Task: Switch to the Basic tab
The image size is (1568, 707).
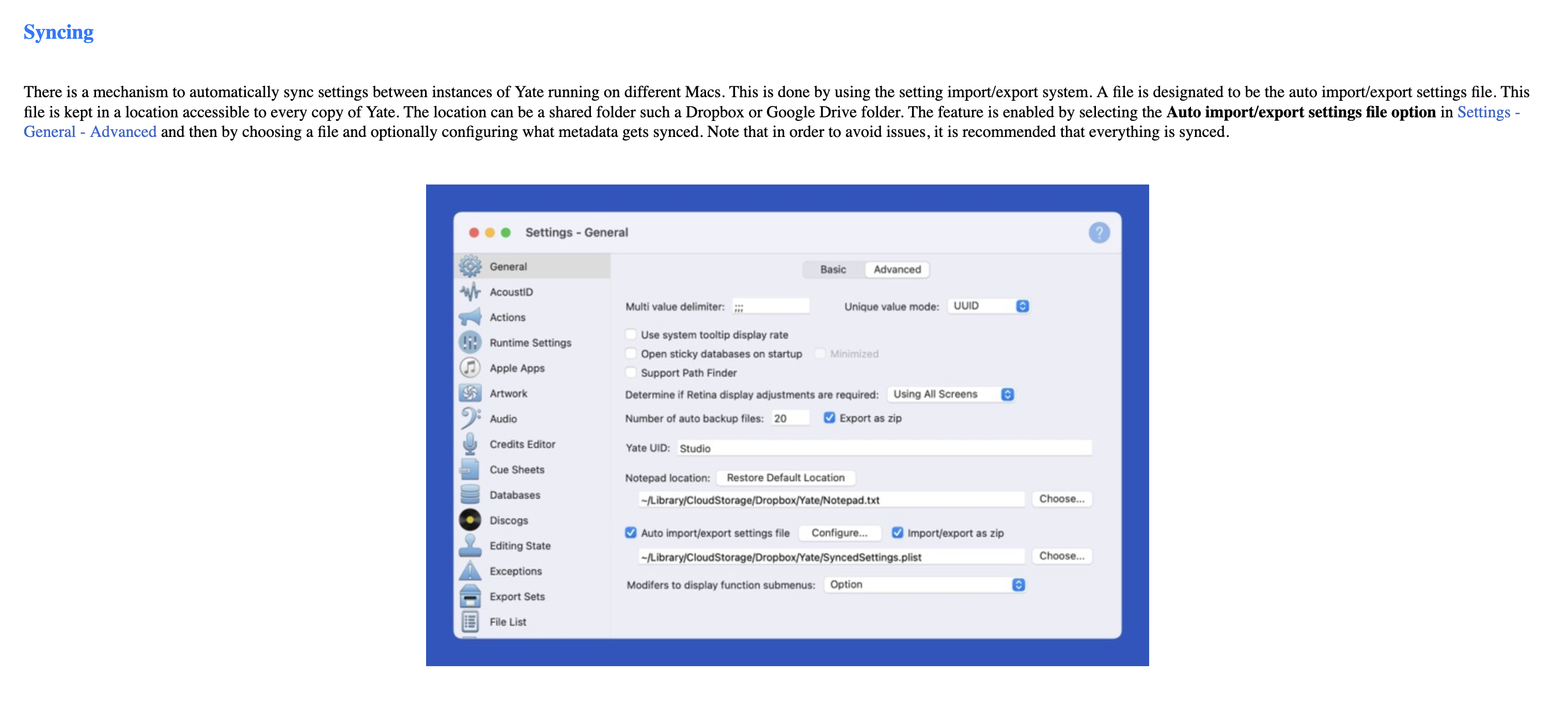Action: point(833,269)
